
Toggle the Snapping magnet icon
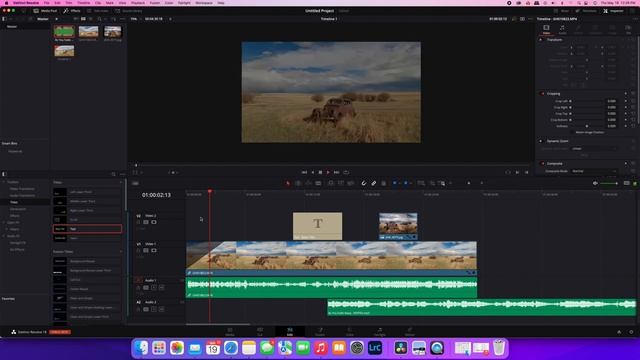(364, 183)
